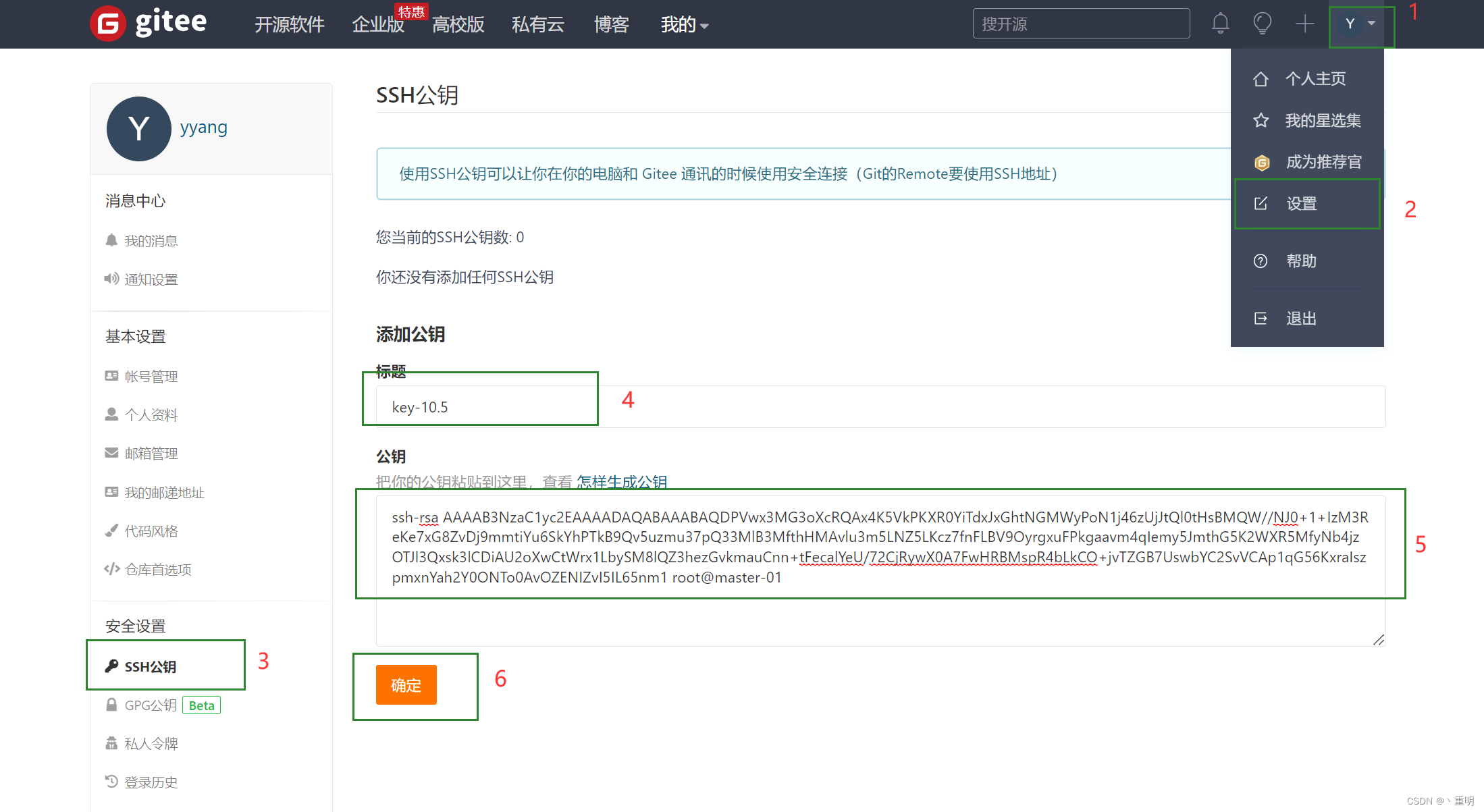Click the star icon beside 我的星选集
The width and height of the screenshot is (1484, 812).
click(1261, 121)
